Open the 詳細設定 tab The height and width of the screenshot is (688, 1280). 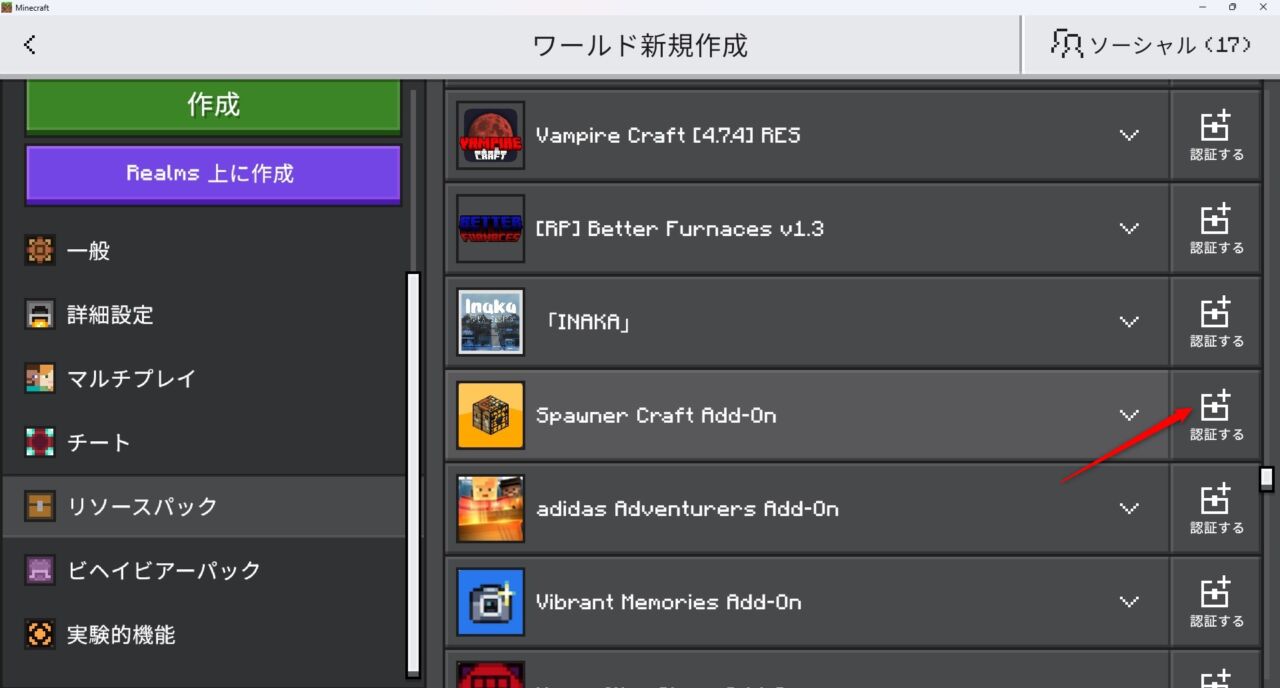click(x=204, y=315)
